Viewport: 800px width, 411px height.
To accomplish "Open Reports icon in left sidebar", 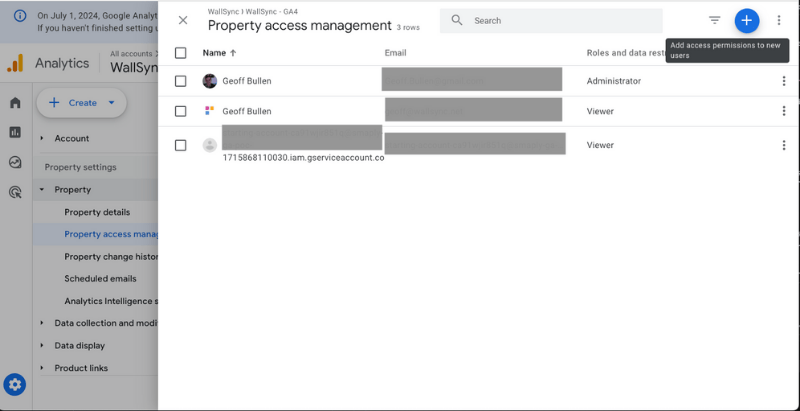I will tap(15, 132).
